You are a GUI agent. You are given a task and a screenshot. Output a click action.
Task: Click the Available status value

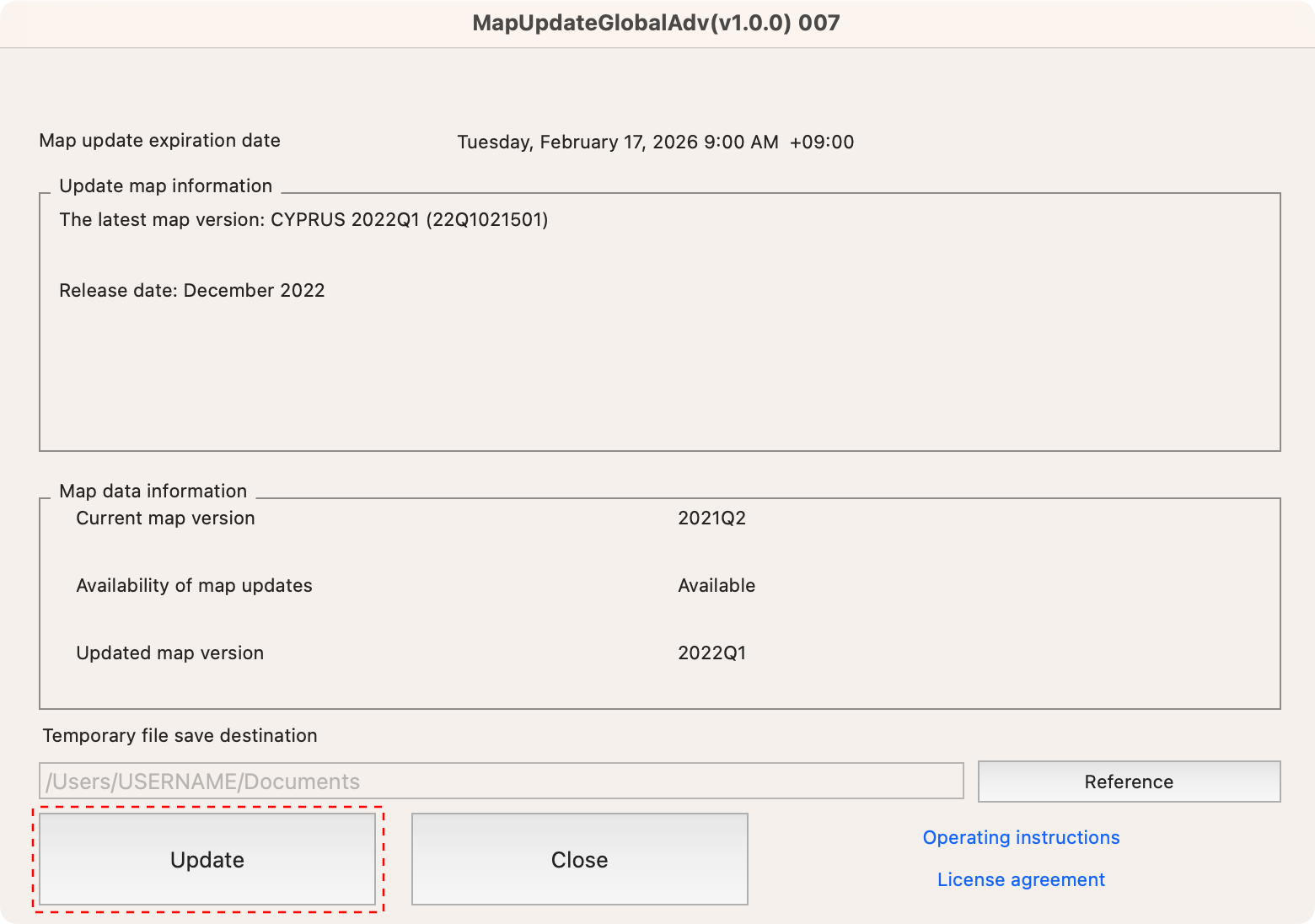tap(717, 586)
